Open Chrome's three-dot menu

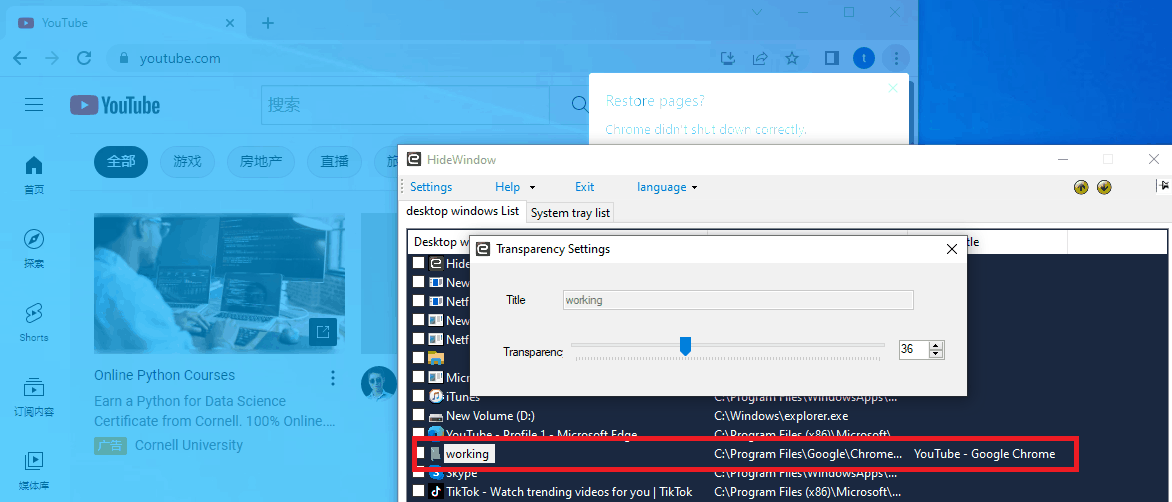pos(895,58)
